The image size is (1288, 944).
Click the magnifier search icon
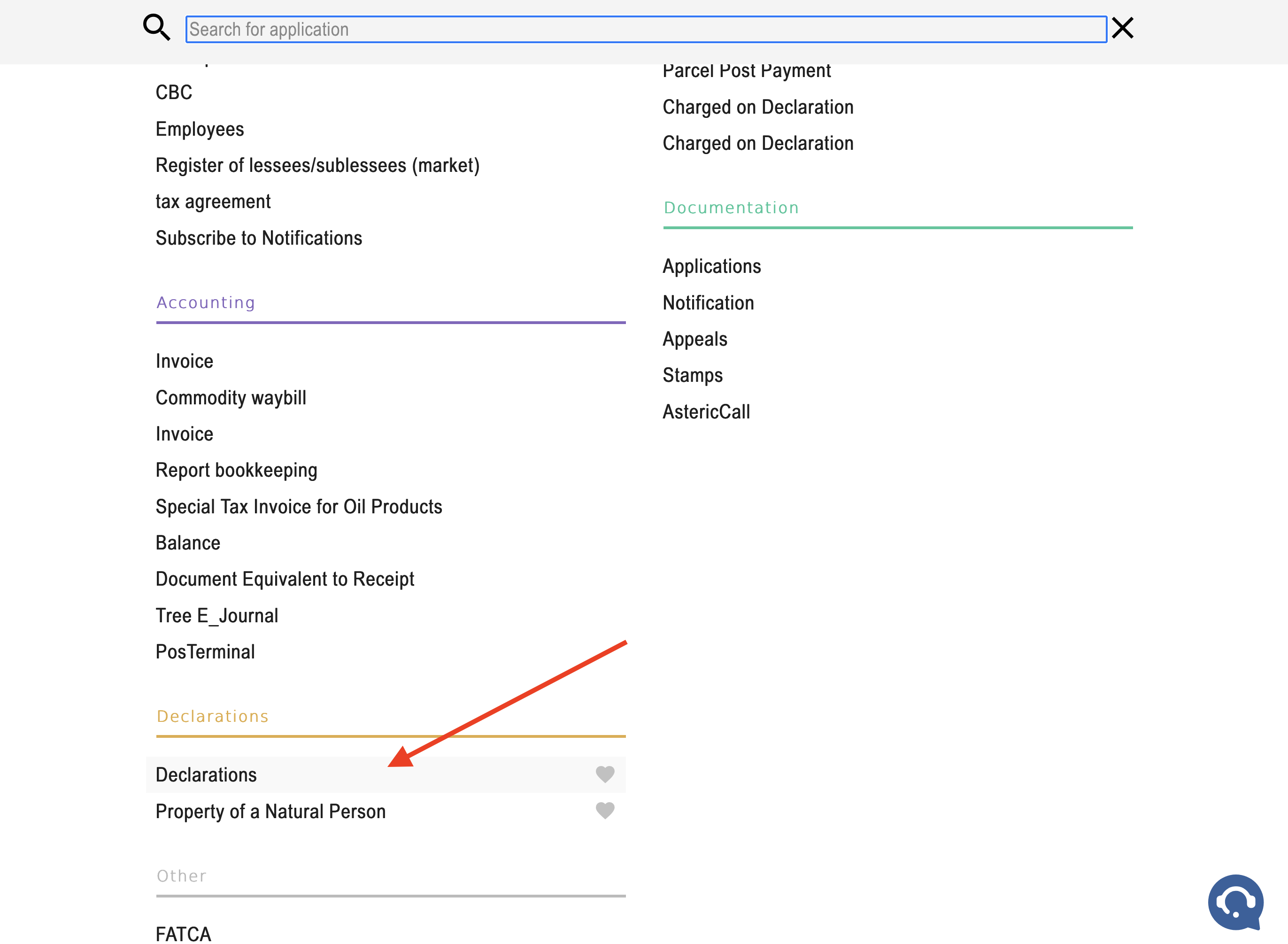point(156,27)
